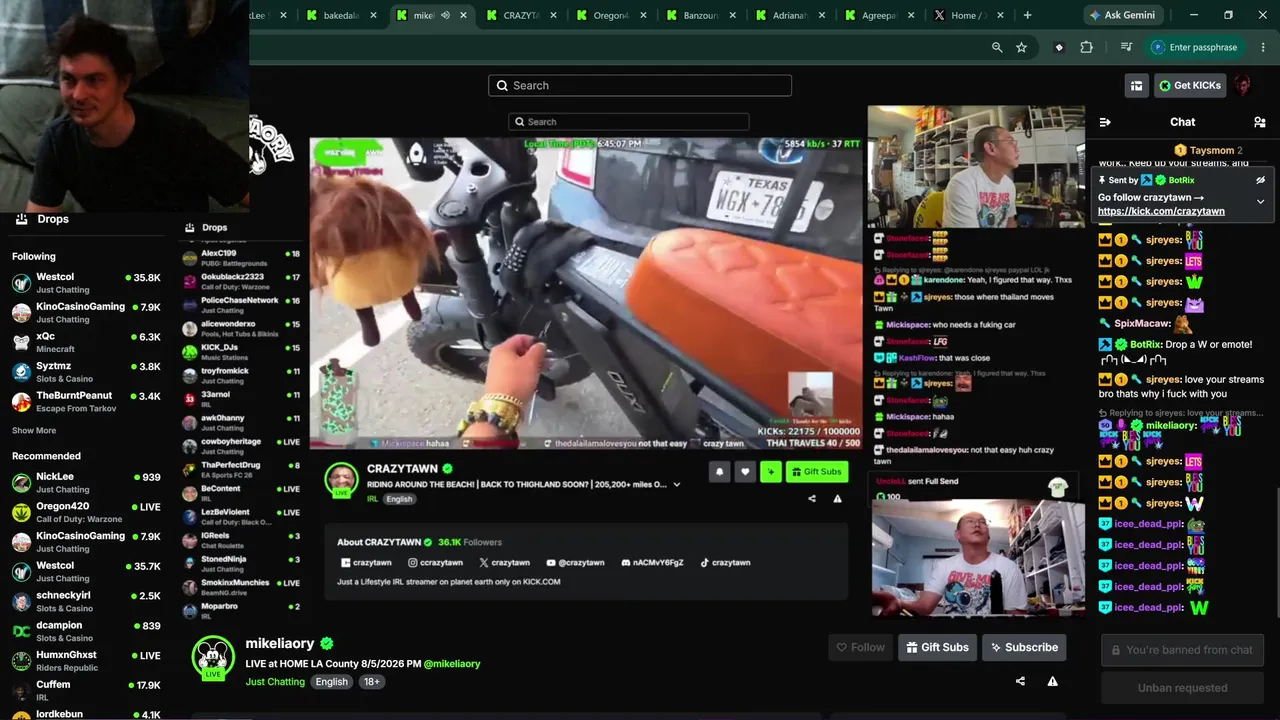
Task: Open Oregon420's Call of Duty: Warzone stream
Action: click(86, 512)
